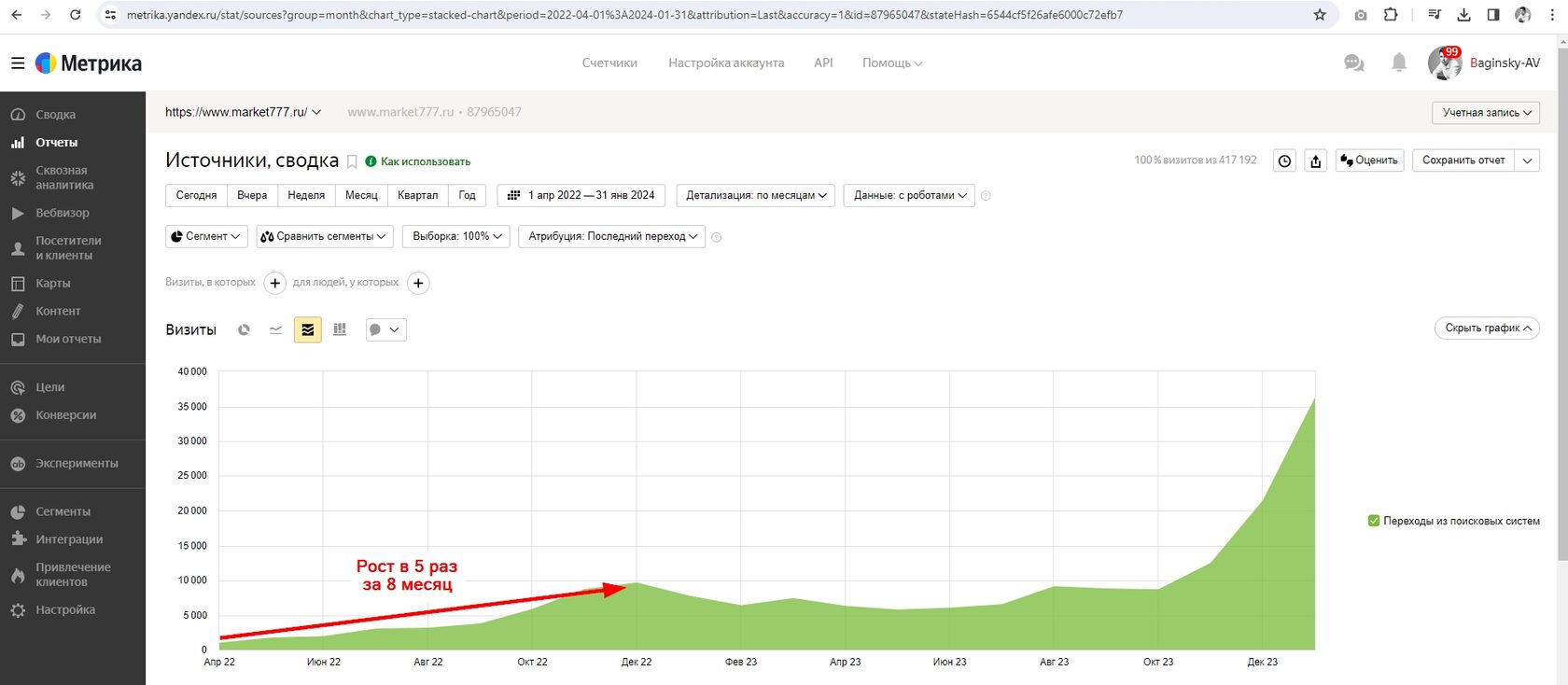Open the notifications bell icon
Screen dimensions: 1568x685
click(x=1399, y=63)
